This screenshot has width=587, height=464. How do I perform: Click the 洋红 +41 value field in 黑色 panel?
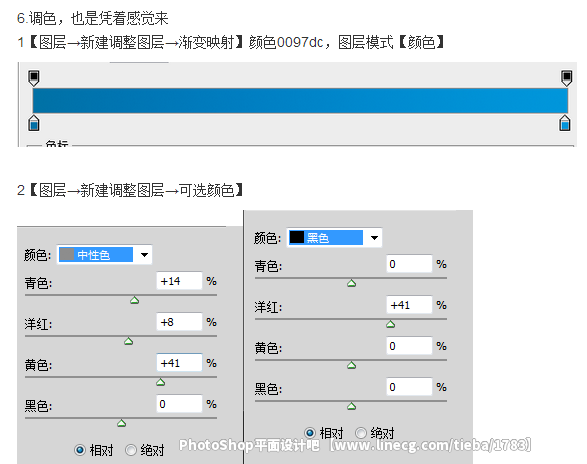pos(409,305)
